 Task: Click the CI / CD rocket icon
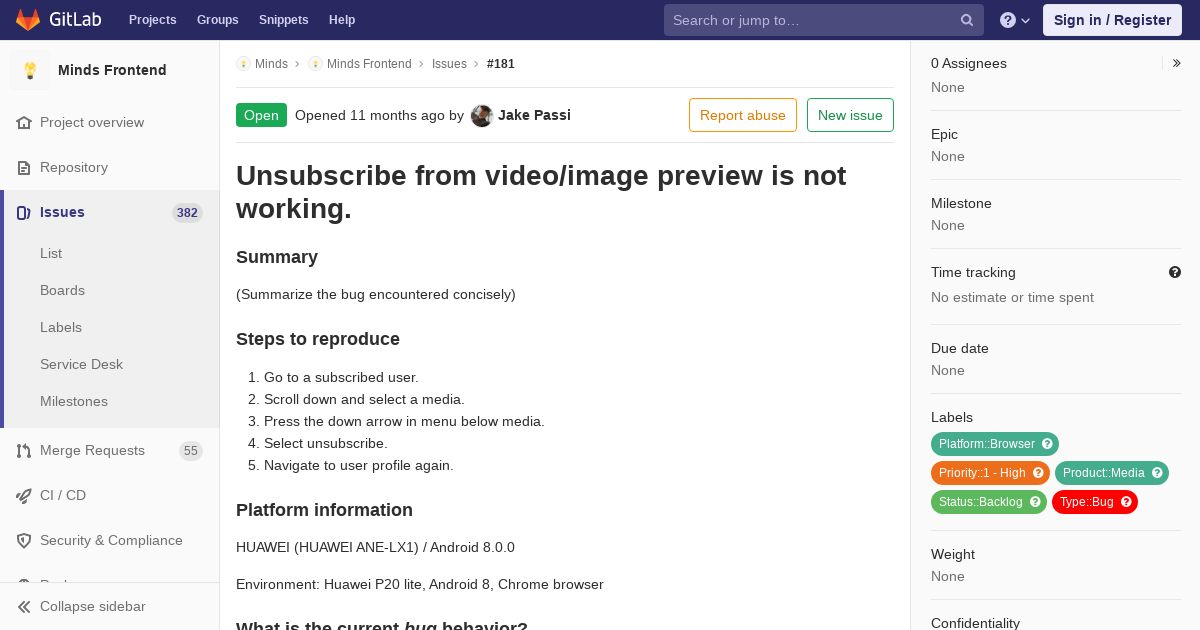(x=24, y=496)
